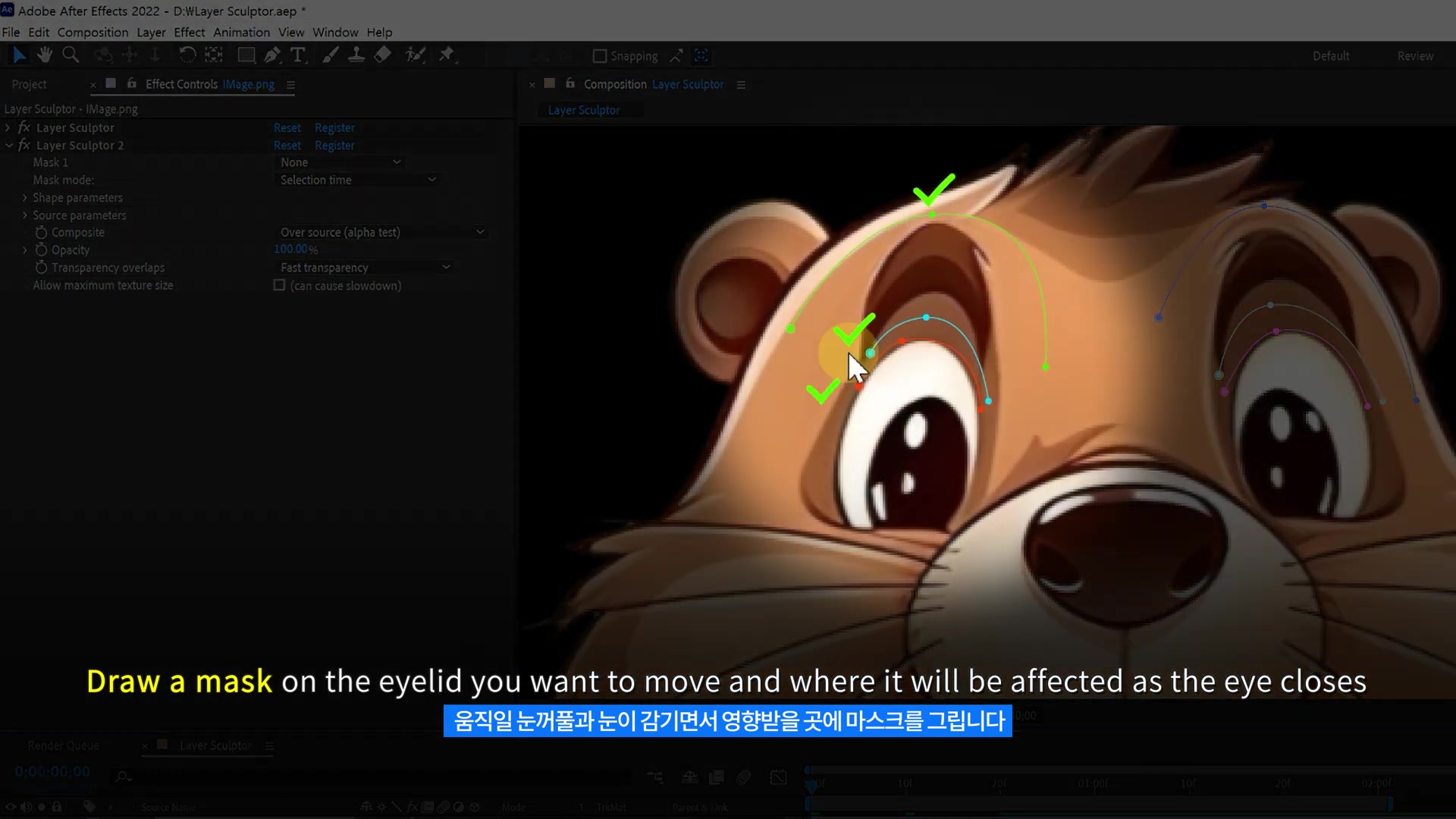The image size is (1456, 819).
Task: Select the Hand tool
Action: (45, 55)
